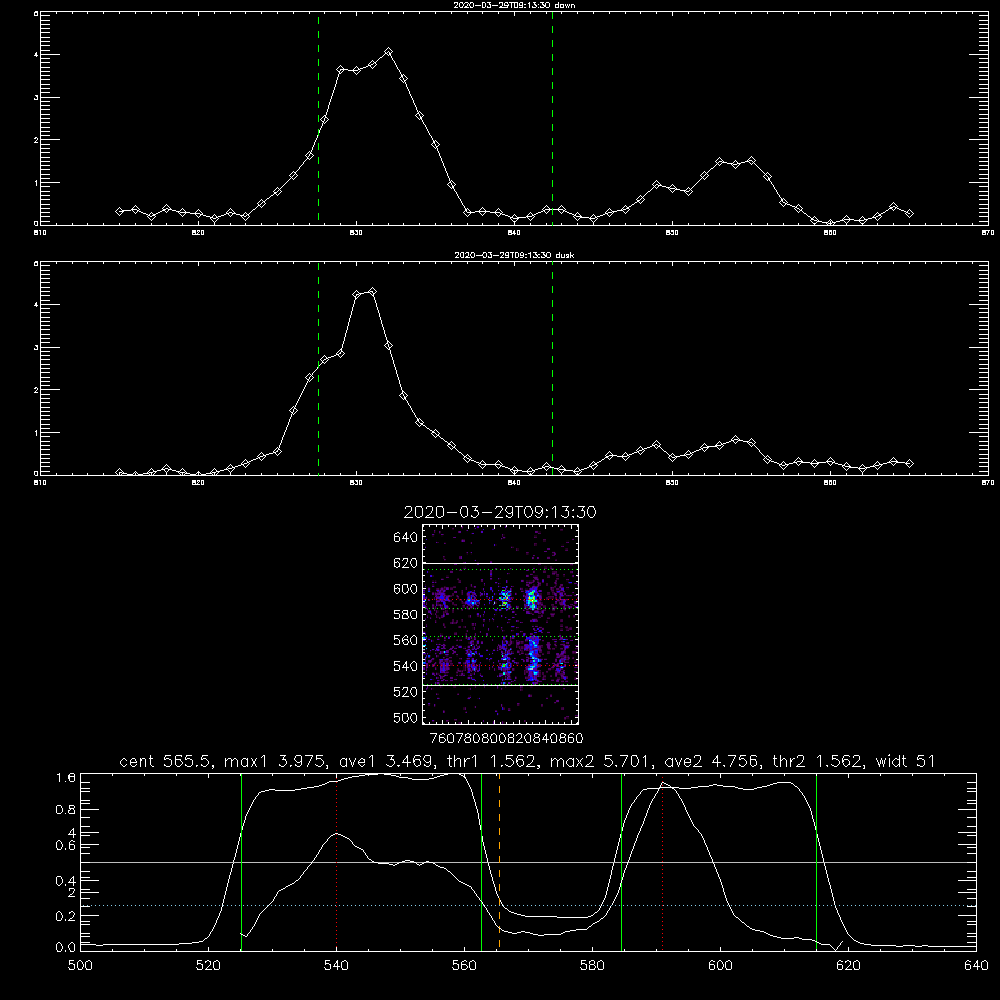Click the '2020-03-29T09:13:30 dusk' plot title
Screen dimensions: 1000x1000
tap(514, 255)
